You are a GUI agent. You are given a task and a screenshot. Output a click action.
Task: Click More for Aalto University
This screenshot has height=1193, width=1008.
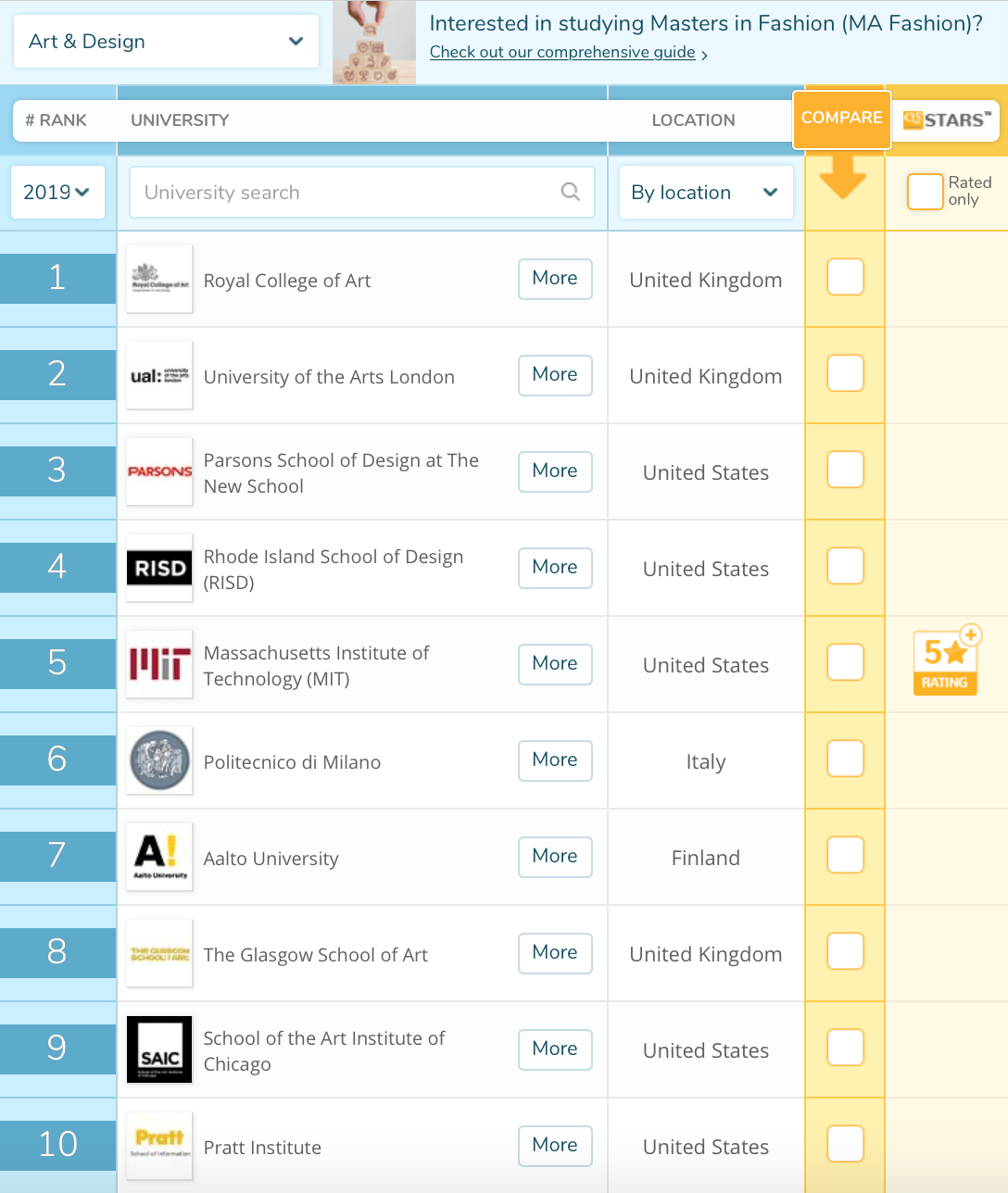click(555, 856)
